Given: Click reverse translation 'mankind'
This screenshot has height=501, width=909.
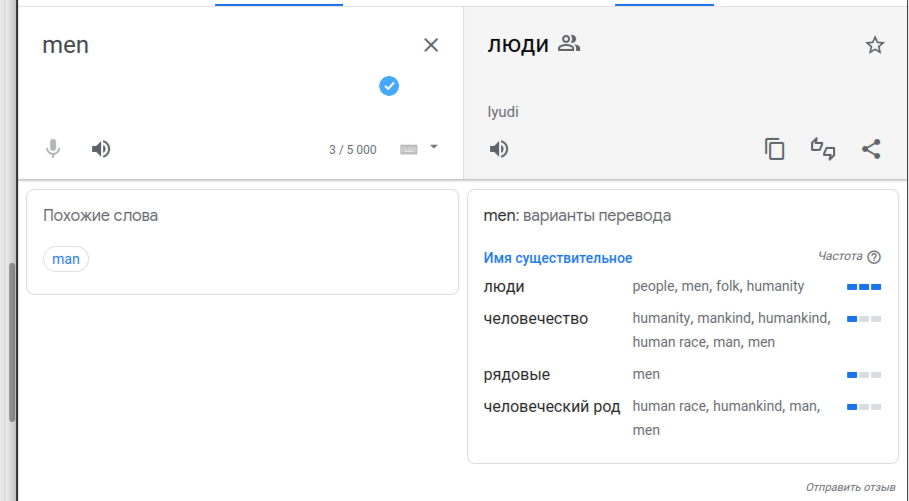Looking at the screenshot, I should (725, 318).
